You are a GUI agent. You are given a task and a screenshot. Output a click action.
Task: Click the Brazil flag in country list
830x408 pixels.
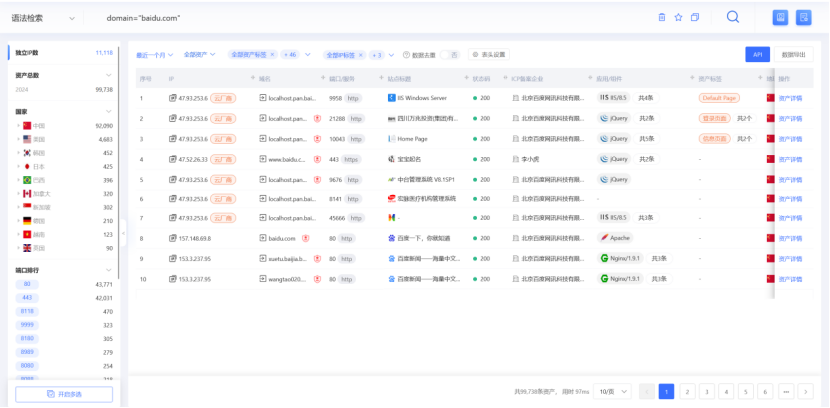click(x=27, y=180)
